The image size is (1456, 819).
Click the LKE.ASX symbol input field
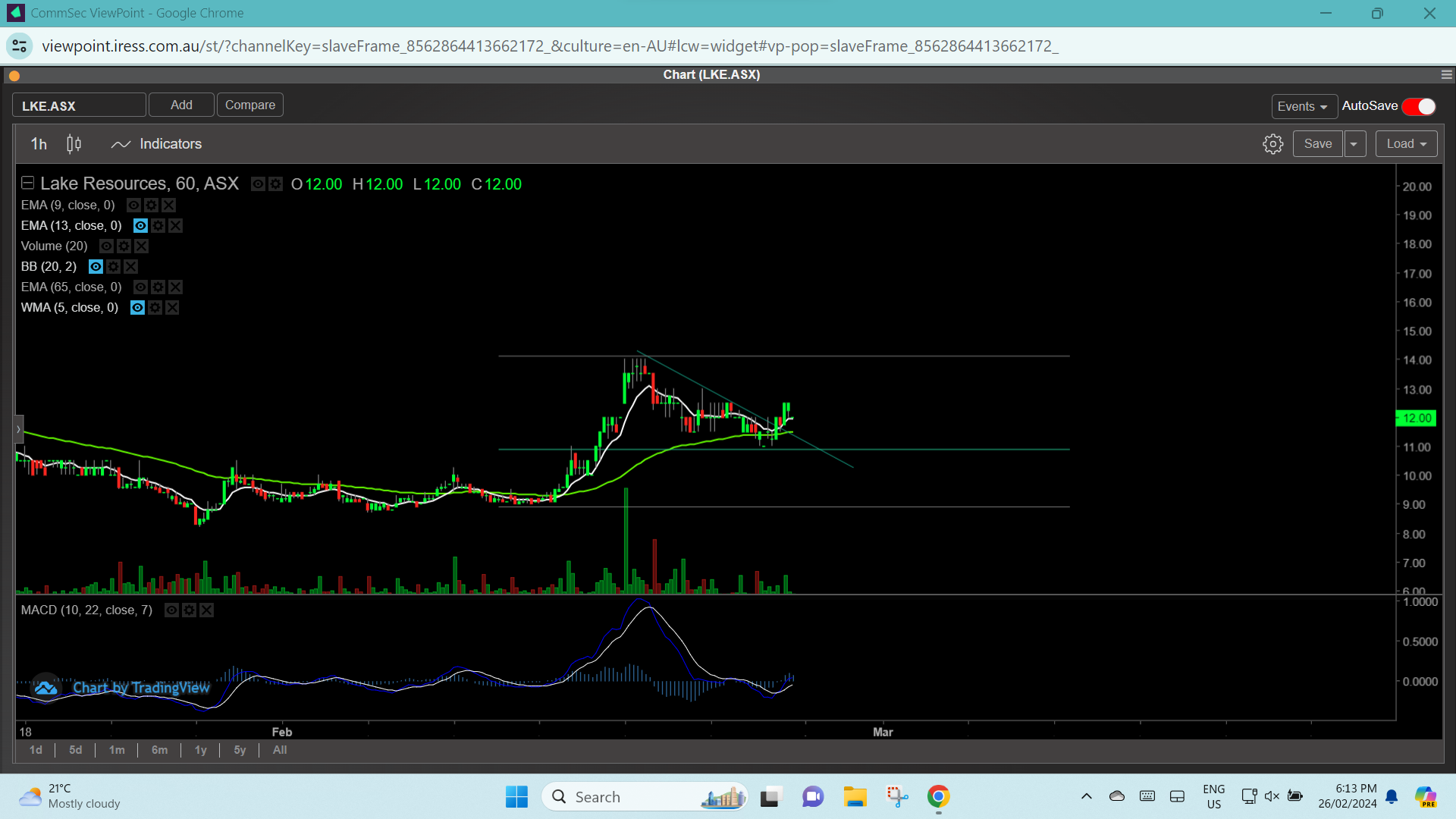(x=79, y=105)
